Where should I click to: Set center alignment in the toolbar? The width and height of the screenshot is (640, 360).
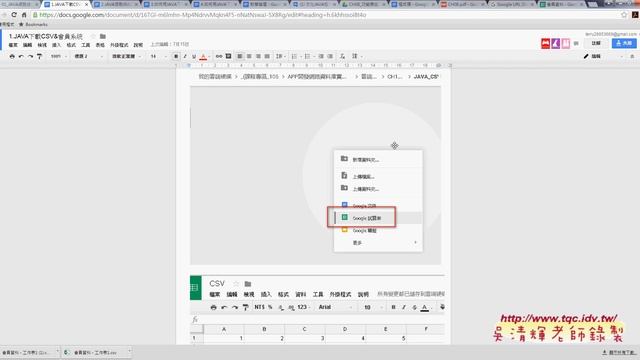coord(249,56)
